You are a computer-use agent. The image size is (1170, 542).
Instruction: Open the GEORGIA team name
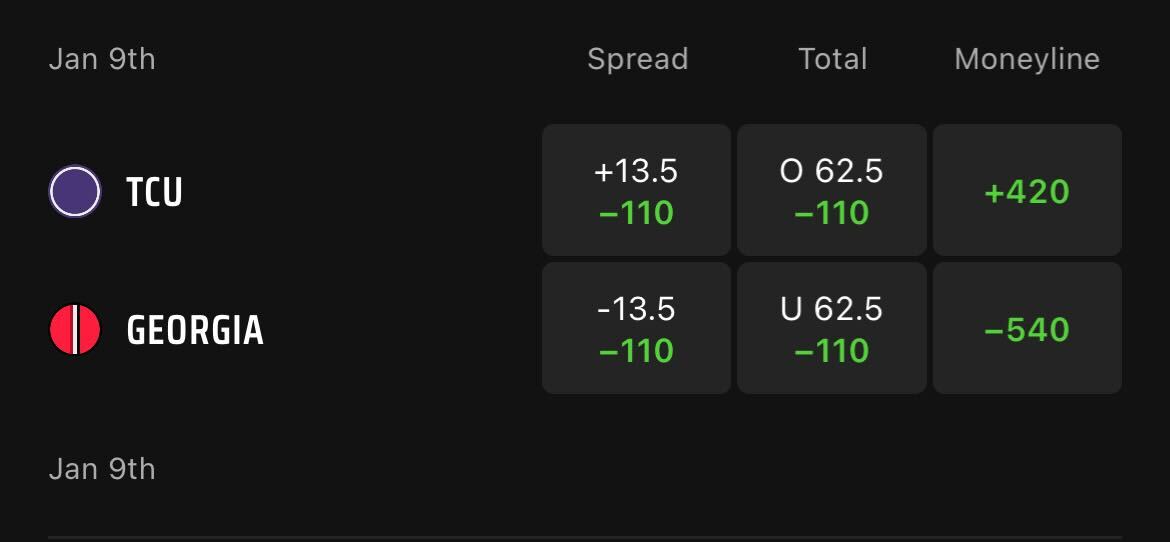point(195,330)
